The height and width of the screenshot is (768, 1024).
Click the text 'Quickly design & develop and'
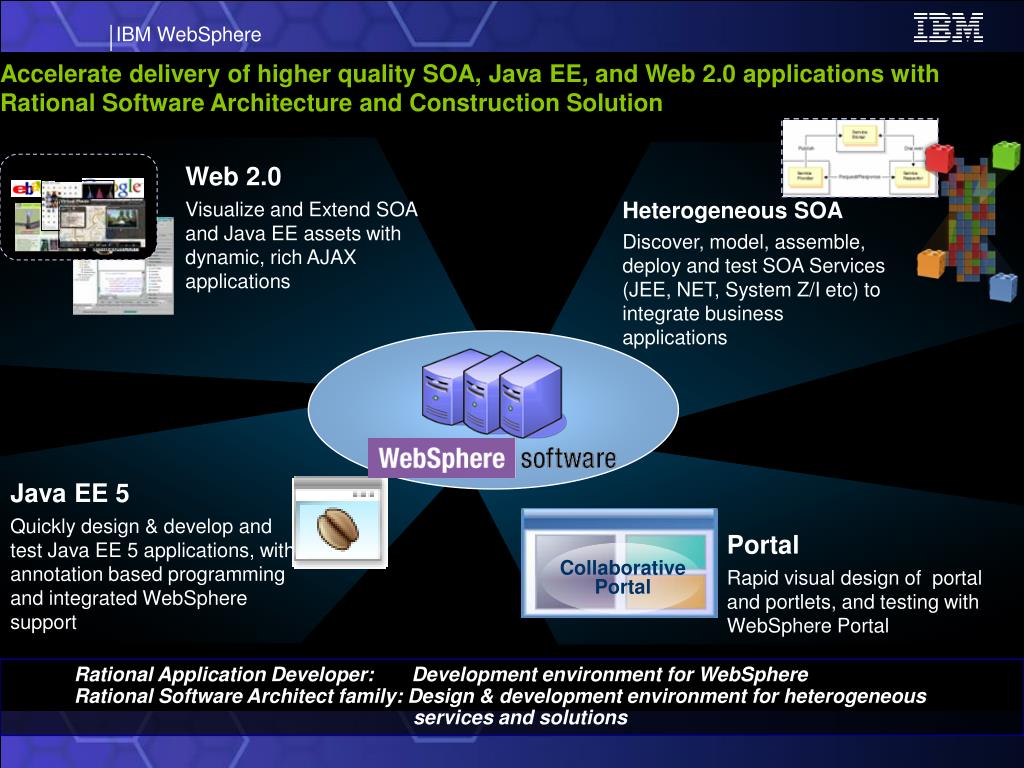coord(141,526)
